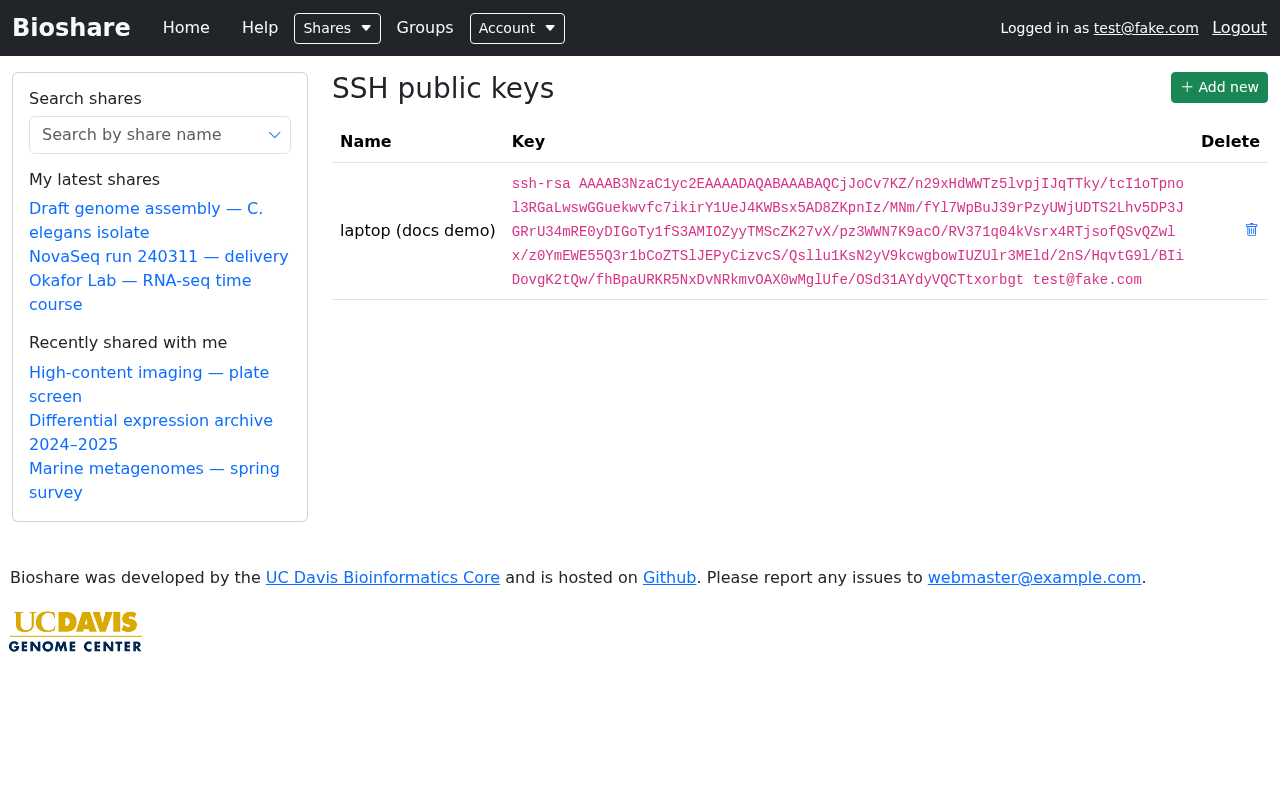Screen dimensions: 1280x800
Task: Visit the UC Davis Bioinformatics Core link
Action: (383, 578)
